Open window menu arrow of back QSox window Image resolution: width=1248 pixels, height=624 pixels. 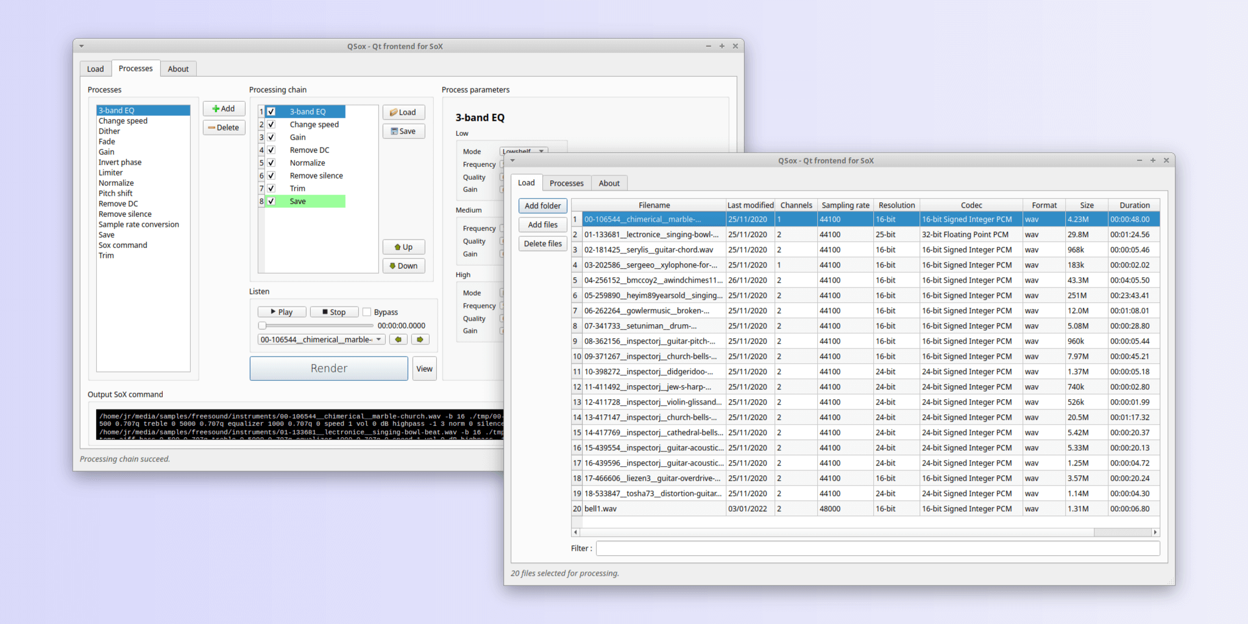(82, 46)
